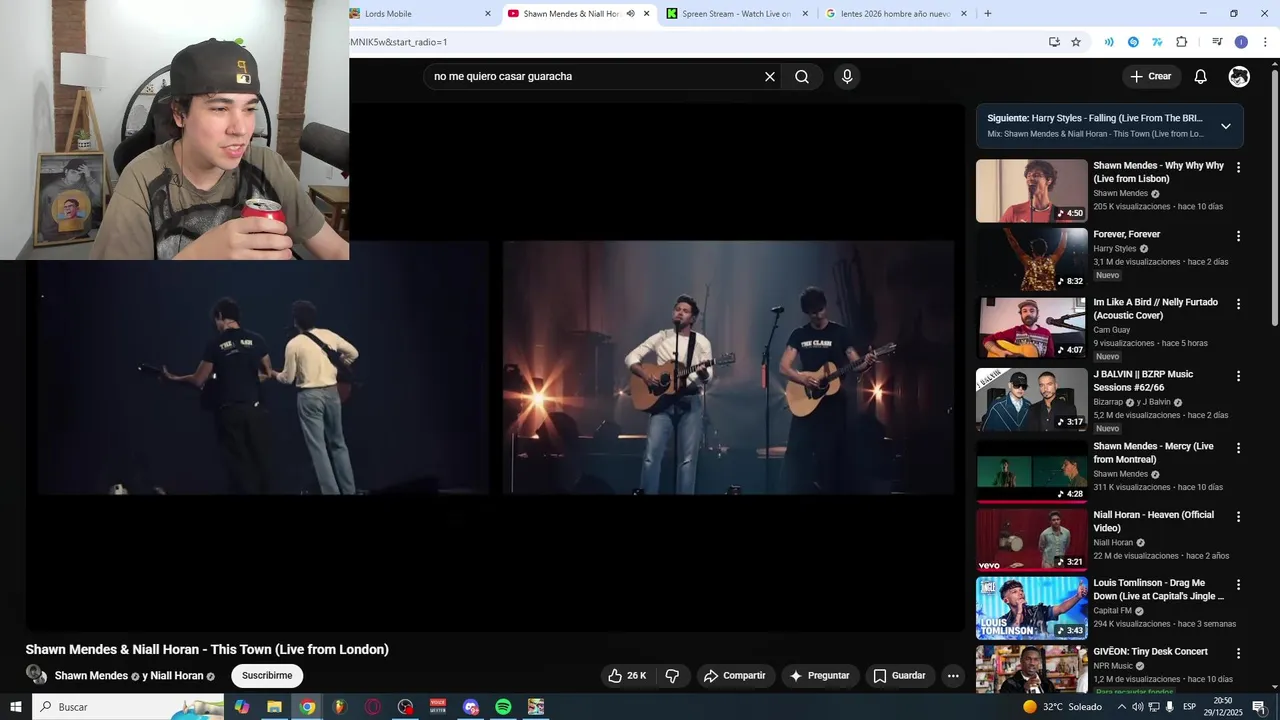Open more actions three-dot menu below video
Viewport: 1280px width, 720px height.
tap(953, 676)
